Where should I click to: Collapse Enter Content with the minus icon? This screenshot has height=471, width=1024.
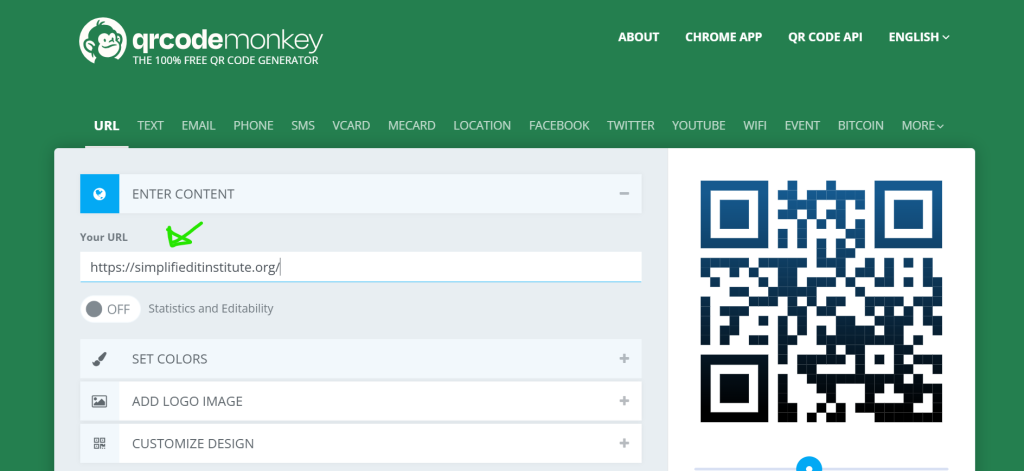pyautogui.click(x=624, y=194)
